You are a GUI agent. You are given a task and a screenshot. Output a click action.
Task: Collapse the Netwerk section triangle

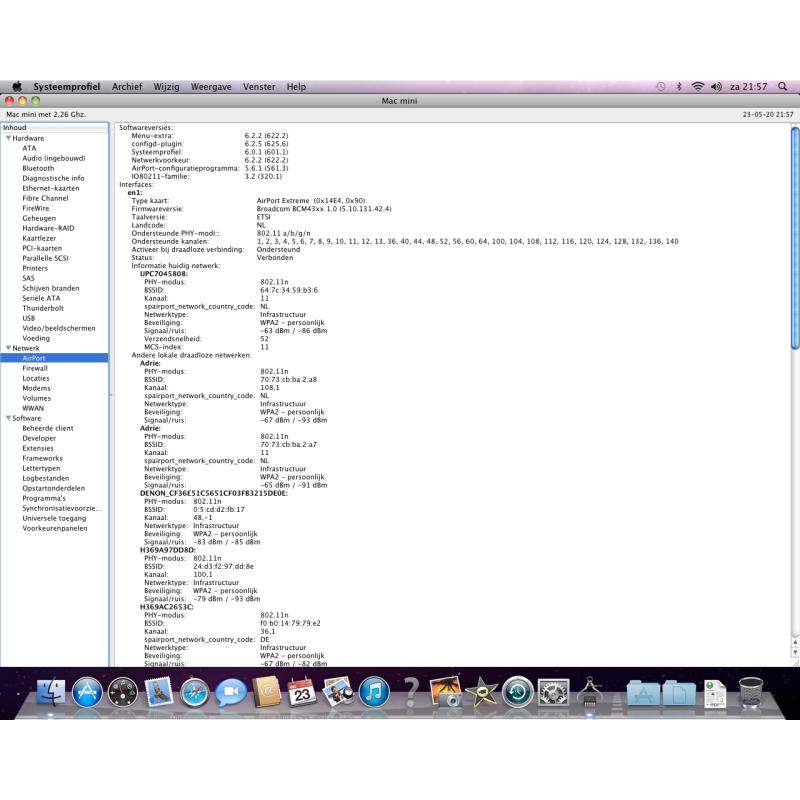pyautogui.click(x=8, y=347)
